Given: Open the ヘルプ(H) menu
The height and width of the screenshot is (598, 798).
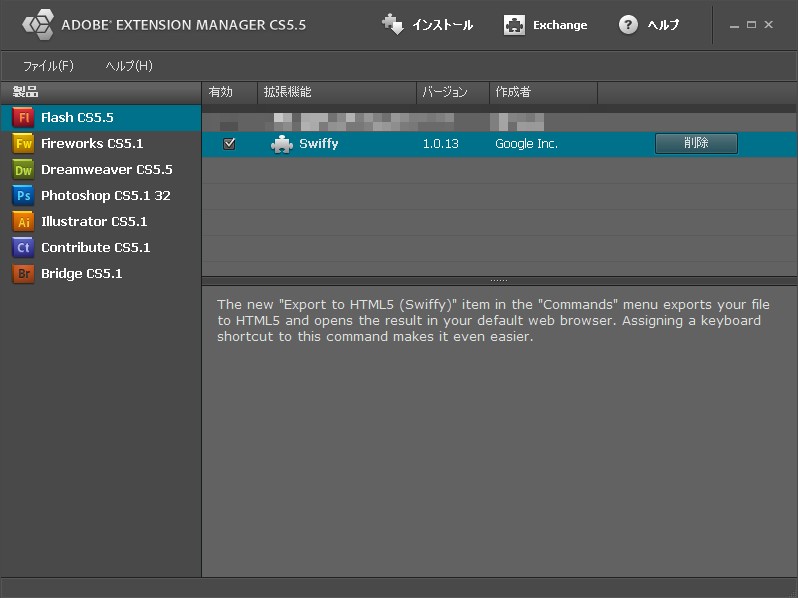Looking at the screenshot, I should point(129,66).
